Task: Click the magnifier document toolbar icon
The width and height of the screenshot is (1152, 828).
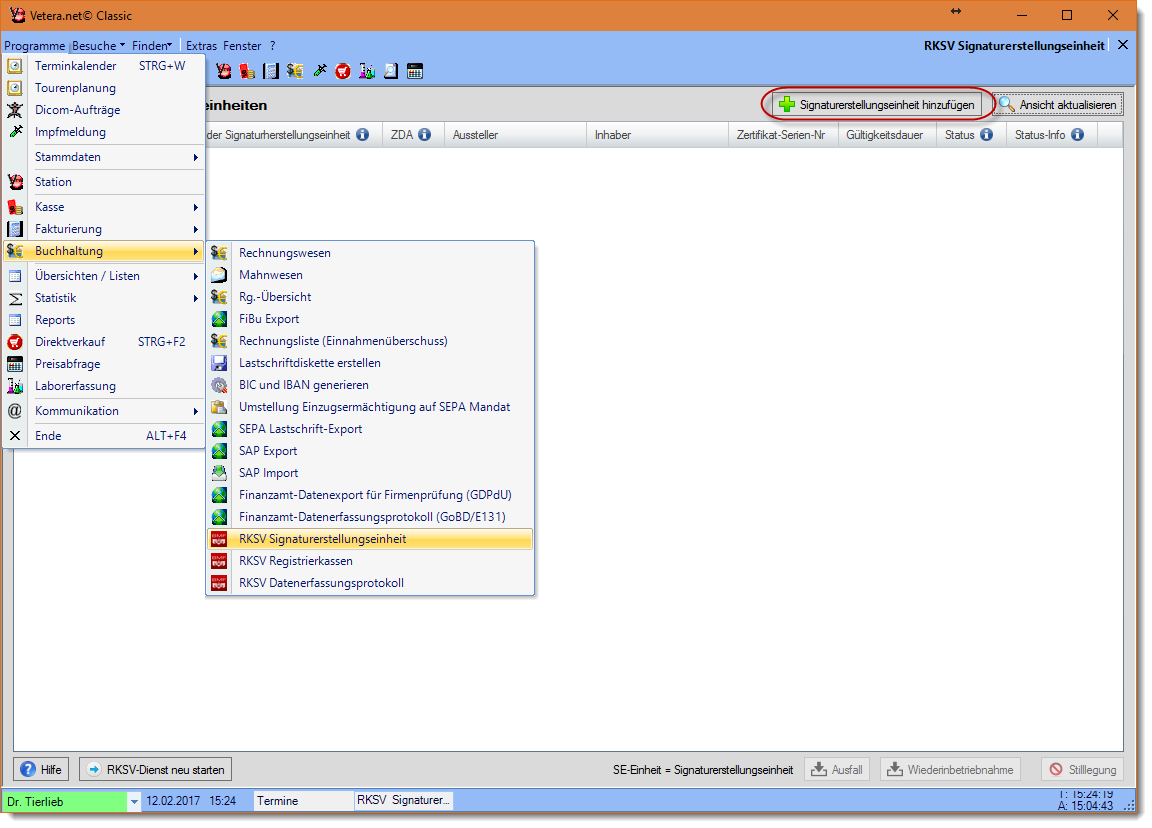Action: pos(391,71)
